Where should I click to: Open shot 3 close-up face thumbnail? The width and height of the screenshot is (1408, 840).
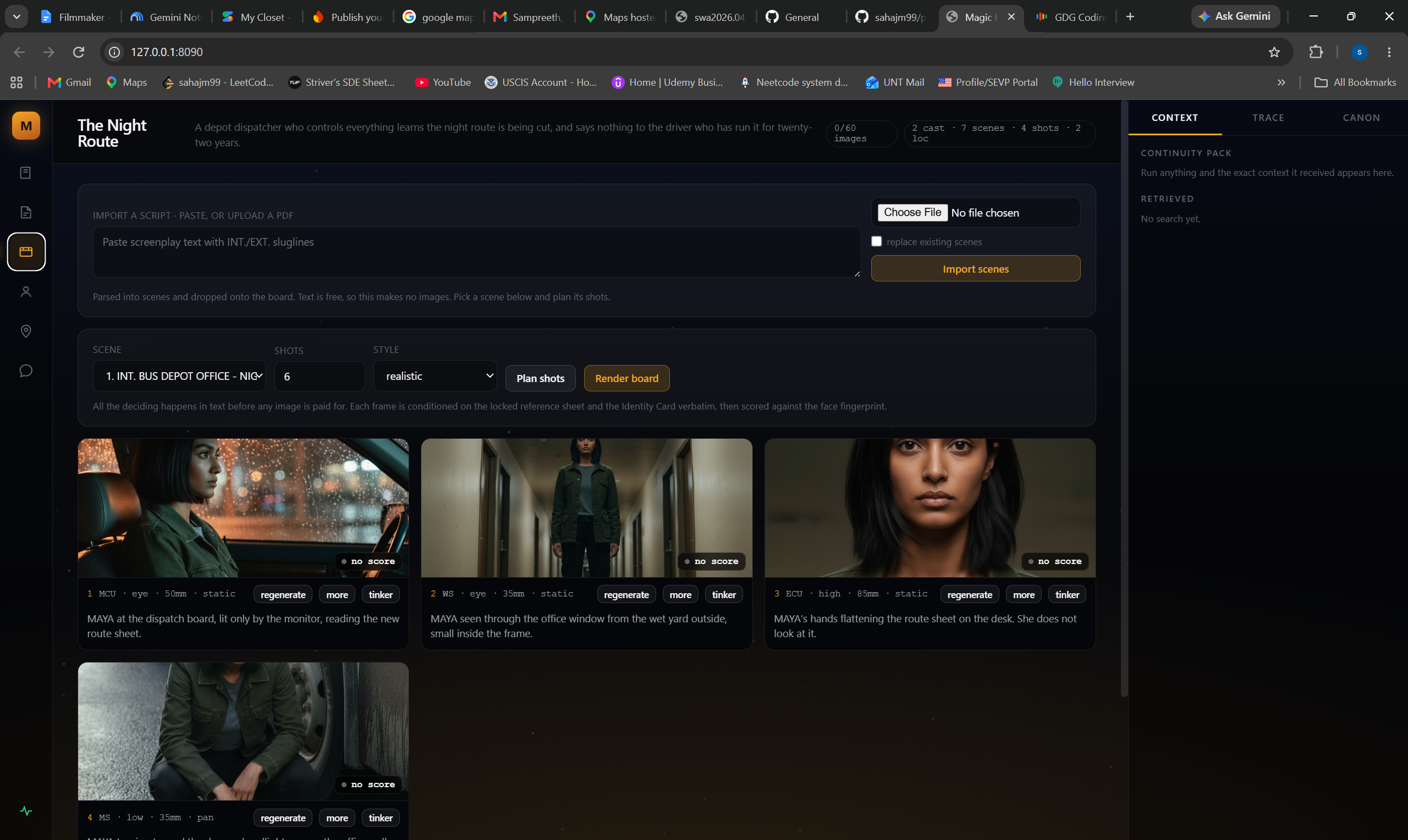point(930,508)
